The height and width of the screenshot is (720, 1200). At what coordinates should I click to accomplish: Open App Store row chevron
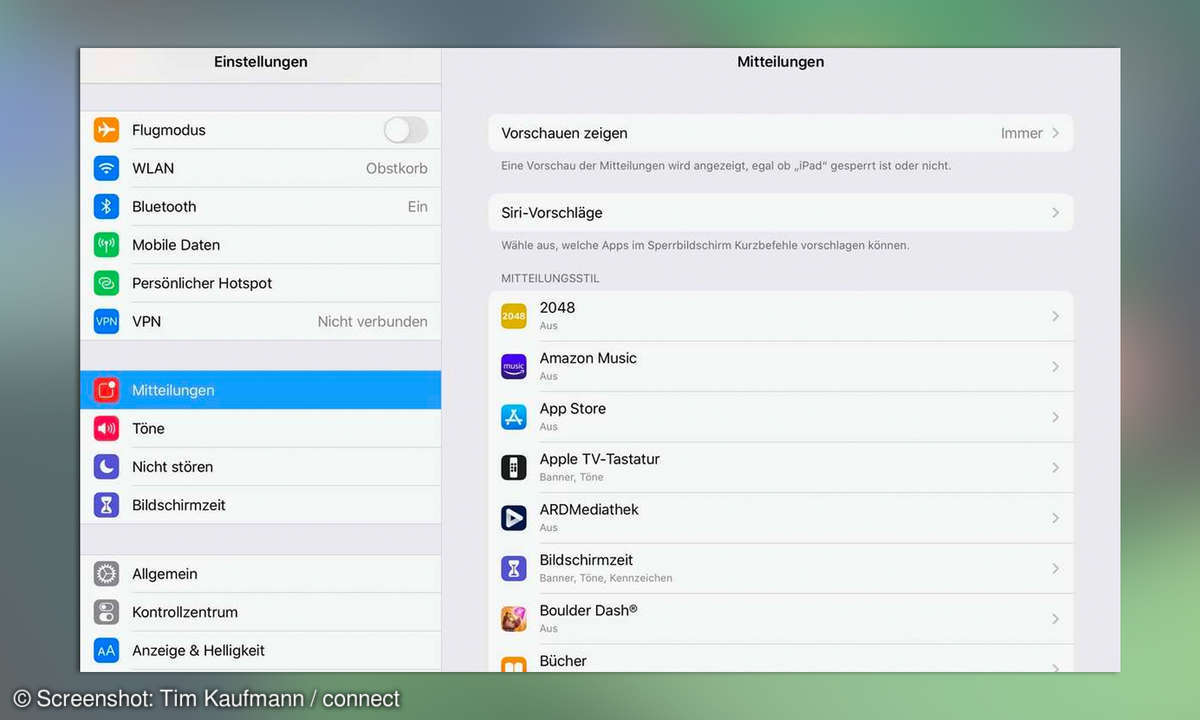[1055, 417]
